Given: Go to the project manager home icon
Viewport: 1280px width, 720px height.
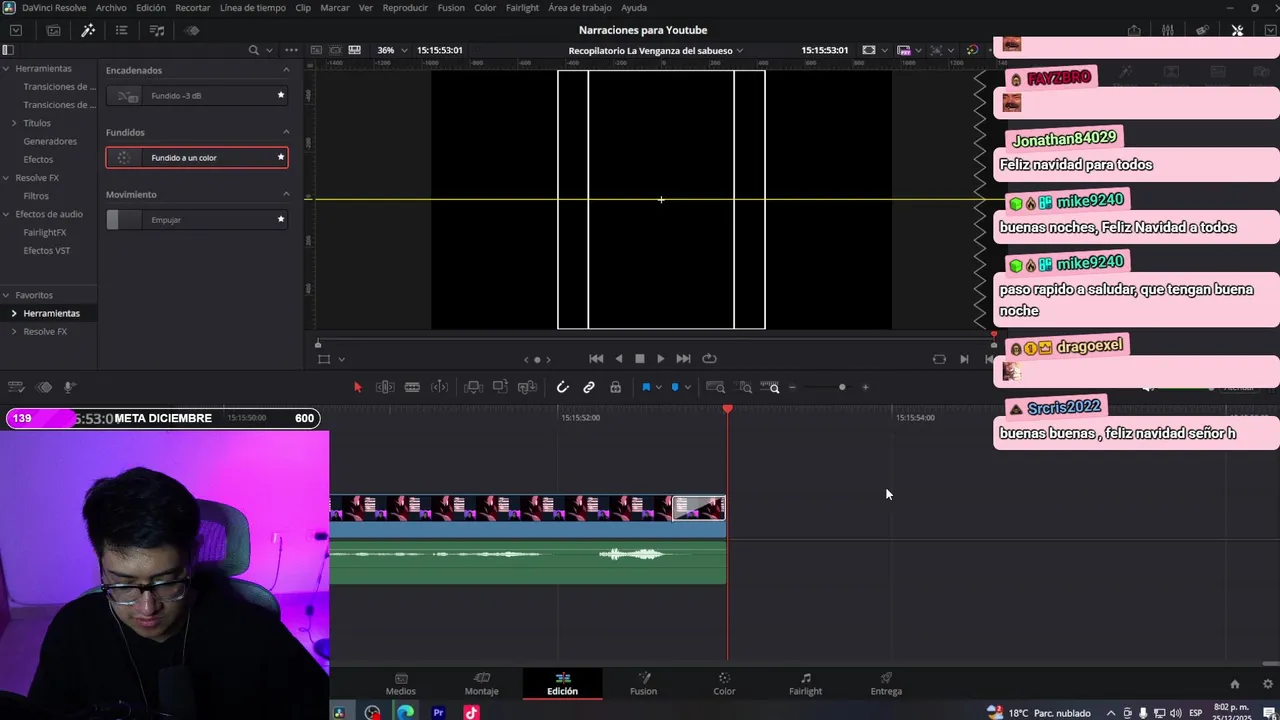Looking at the screenshot, I should tap(1234, 684).
